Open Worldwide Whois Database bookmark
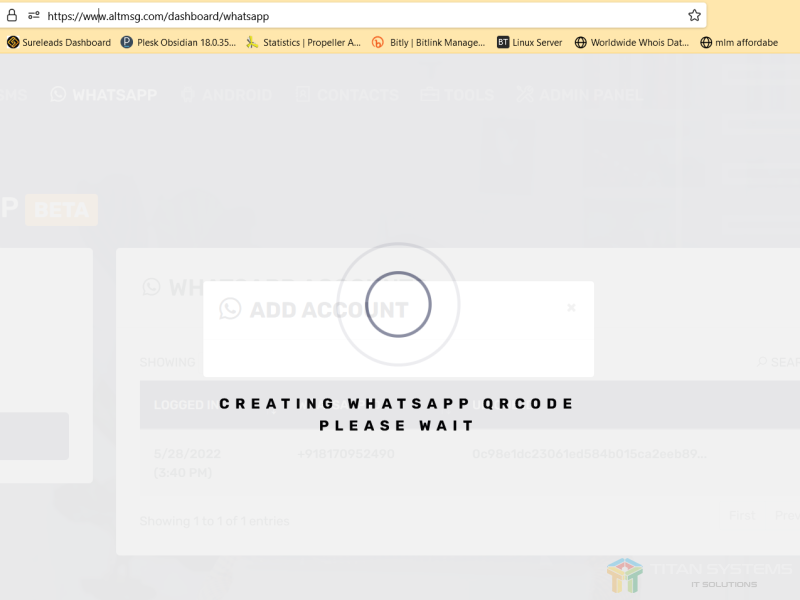The width and height of the screenshot is (800, 600). pyautogui.click(x=631, y=43)
